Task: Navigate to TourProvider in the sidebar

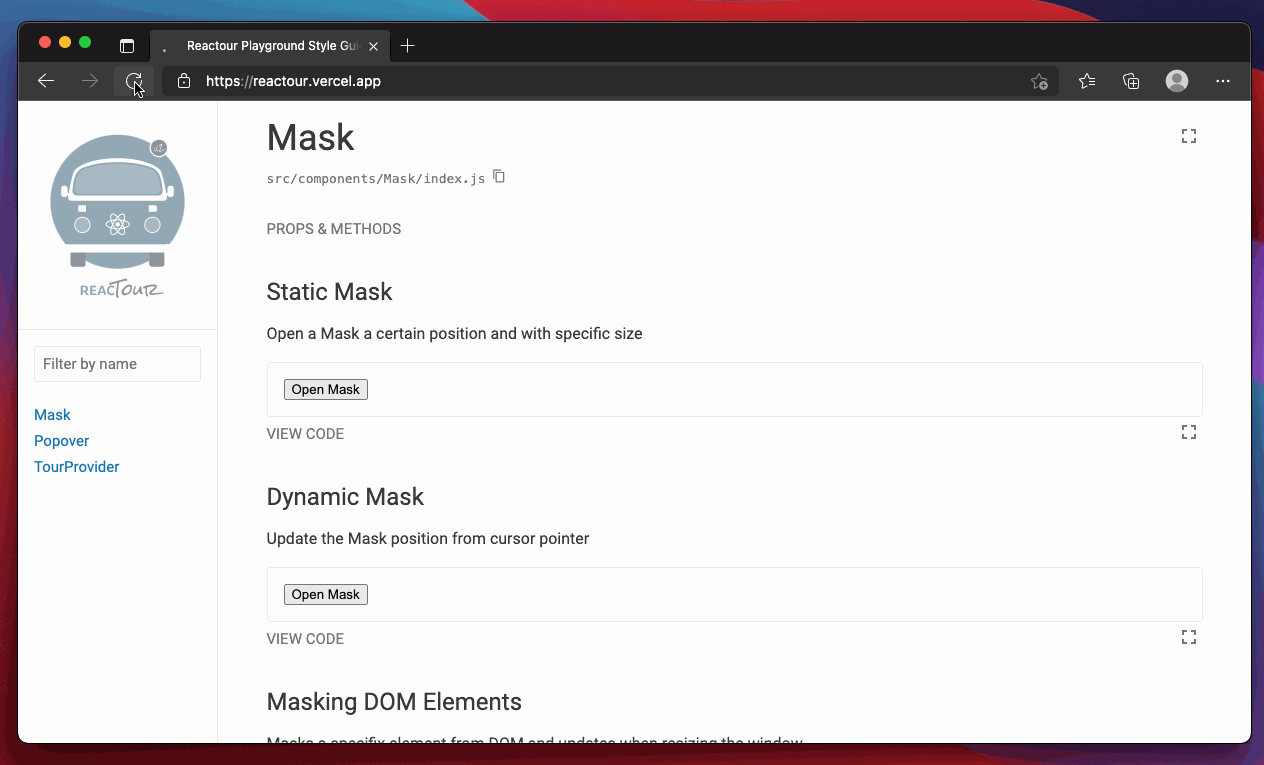Action: coord(77,467)
